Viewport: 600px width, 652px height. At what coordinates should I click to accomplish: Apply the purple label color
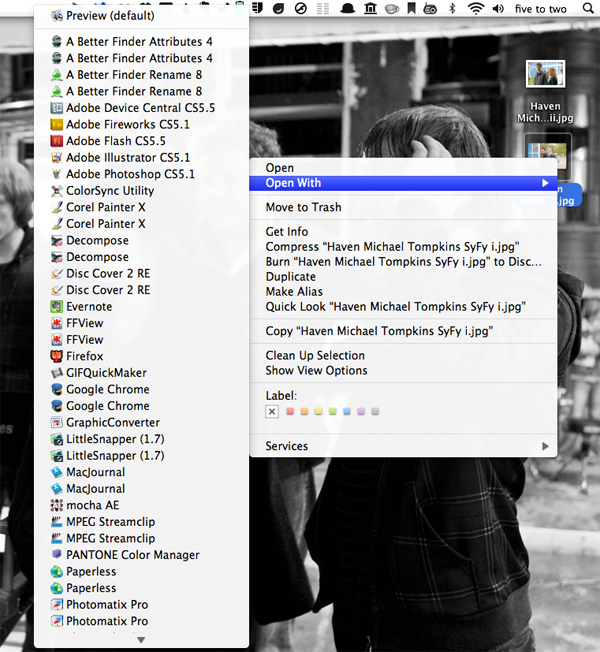click(361, 411)
